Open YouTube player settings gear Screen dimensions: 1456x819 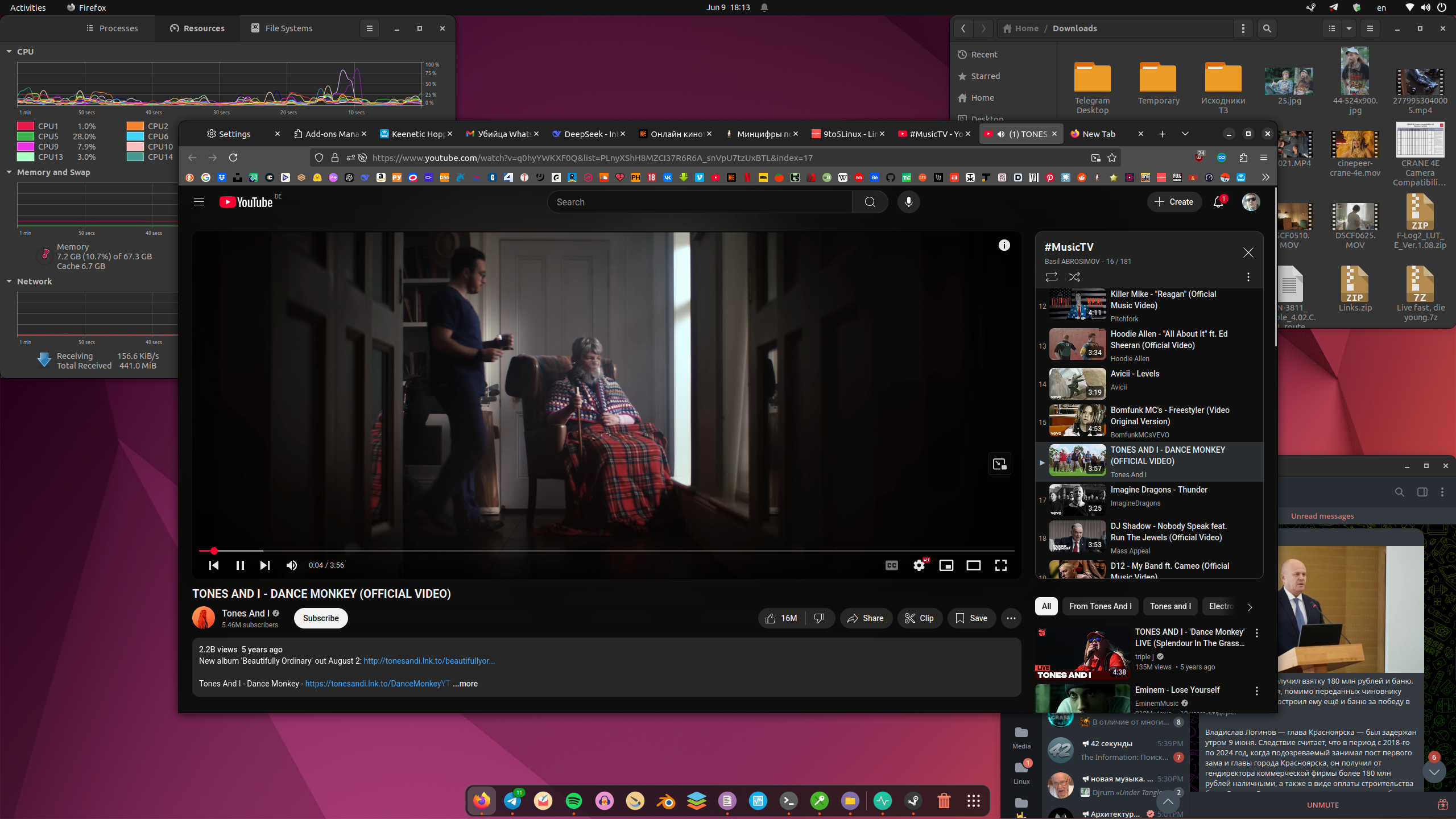click(919, 565)
